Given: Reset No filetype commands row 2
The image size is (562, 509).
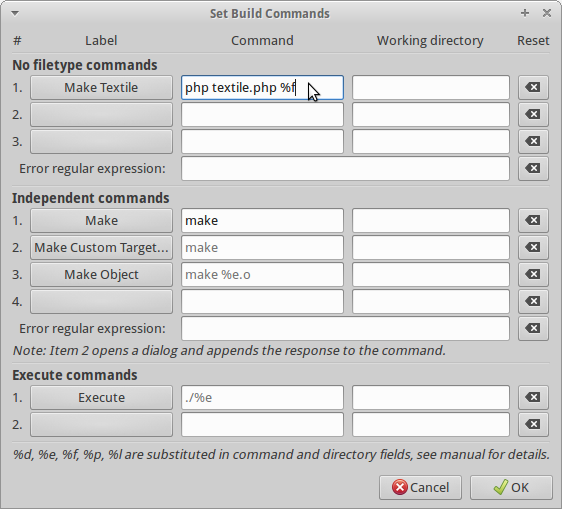Looking at the screenshot, I should pos(533,114).
